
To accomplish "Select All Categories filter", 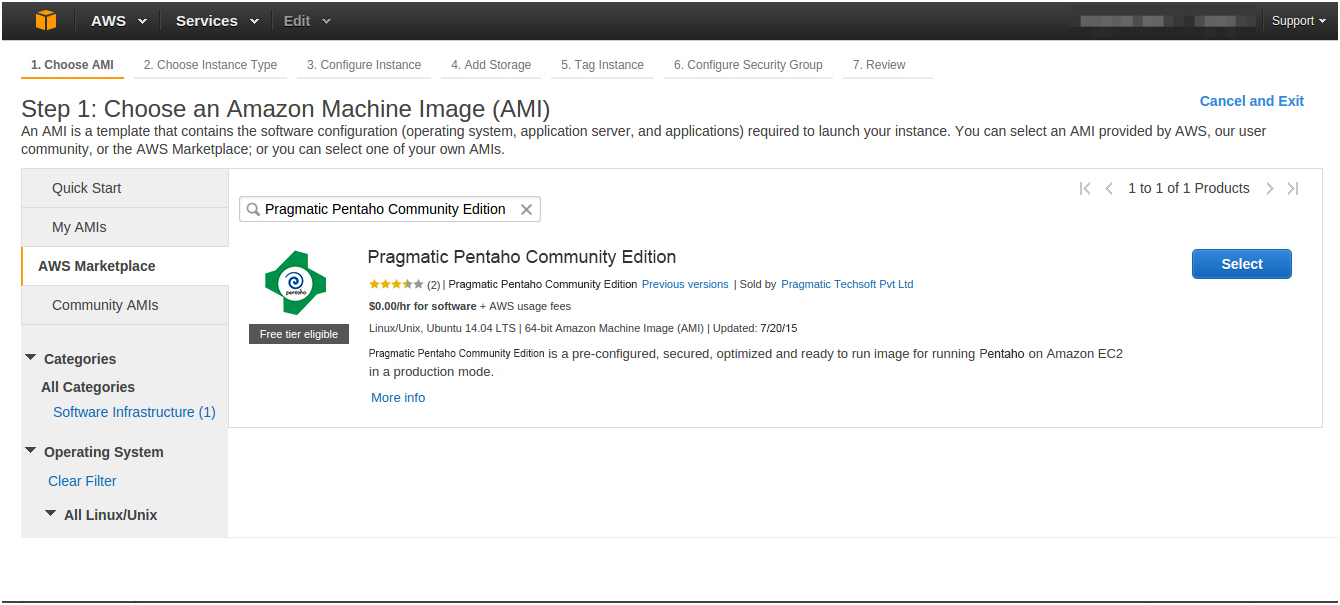I will coord(88,387).
